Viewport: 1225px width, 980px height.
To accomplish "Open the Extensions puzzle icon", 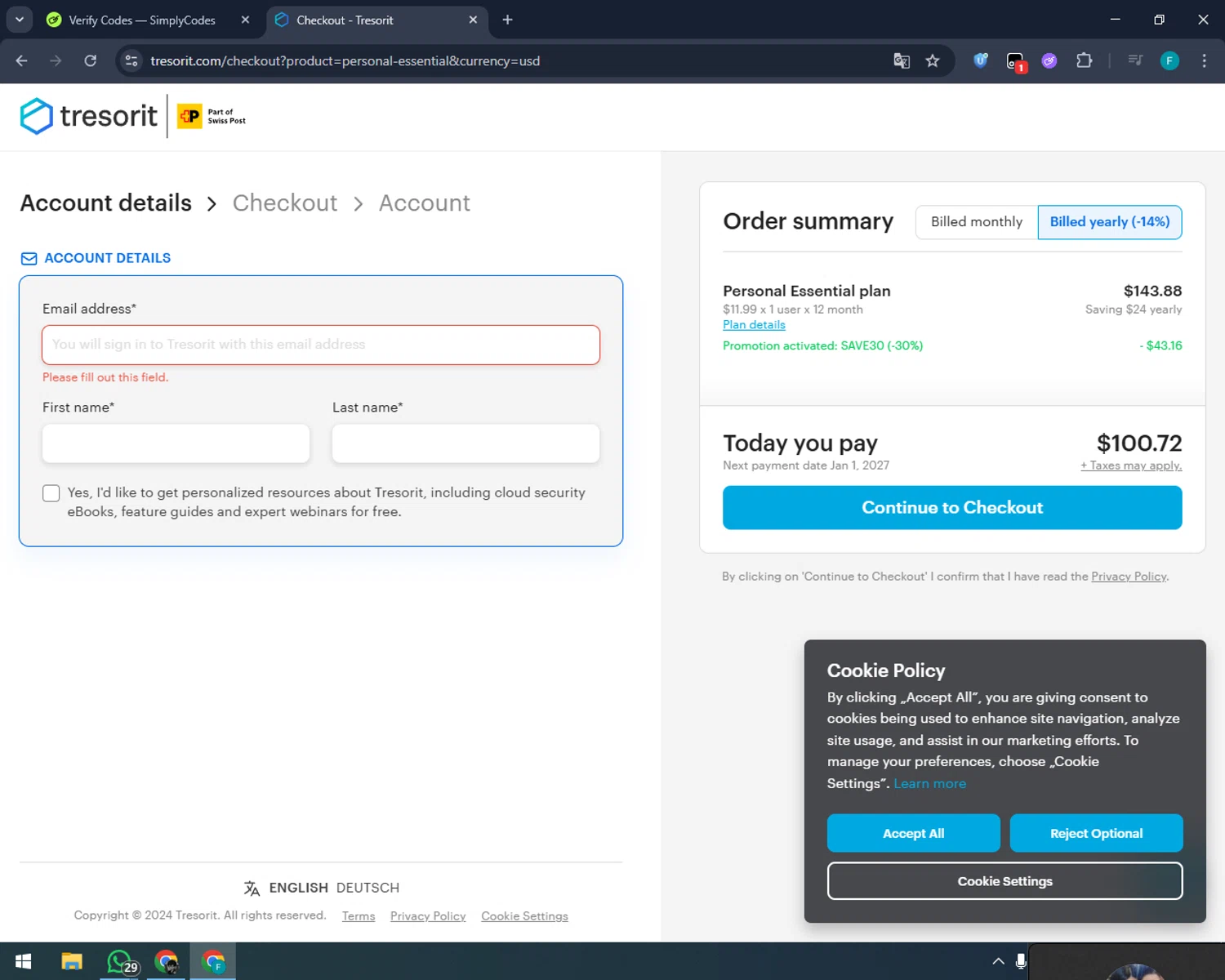I will coord(1085,60).
